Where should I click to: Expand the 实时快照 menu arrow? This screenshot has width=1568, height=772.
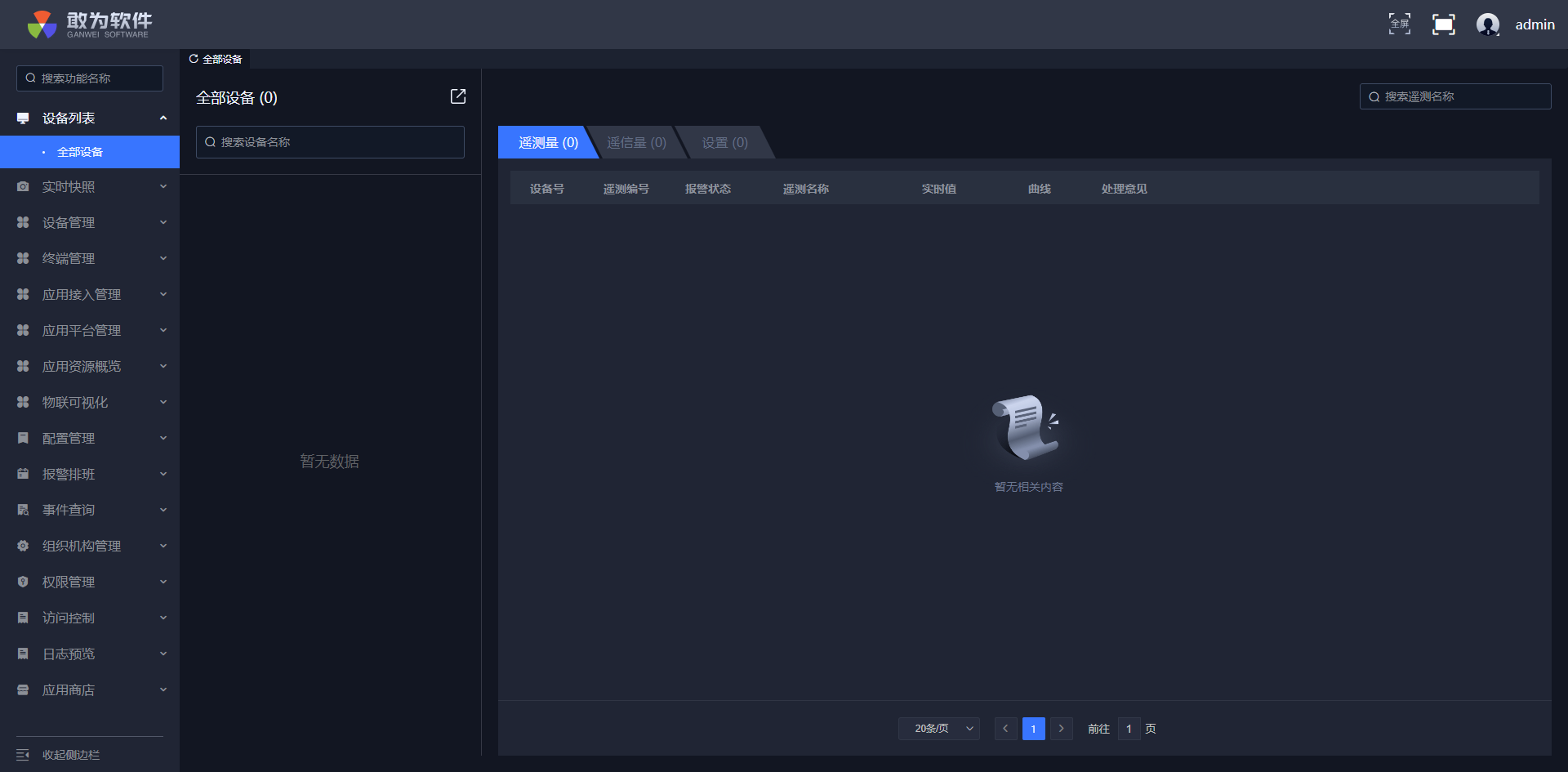163,187
